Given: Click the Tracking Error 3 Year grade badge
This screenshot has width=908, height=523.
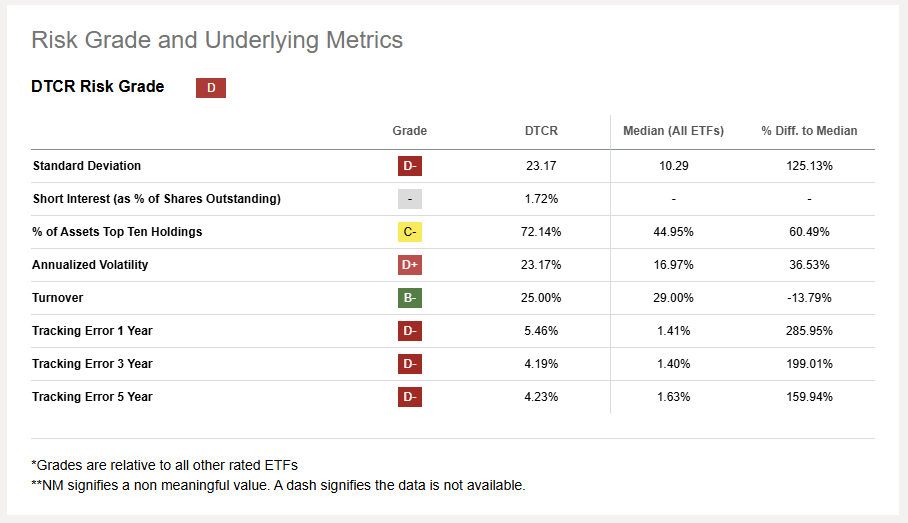Looking at the screenshot, I should (409, 364).
